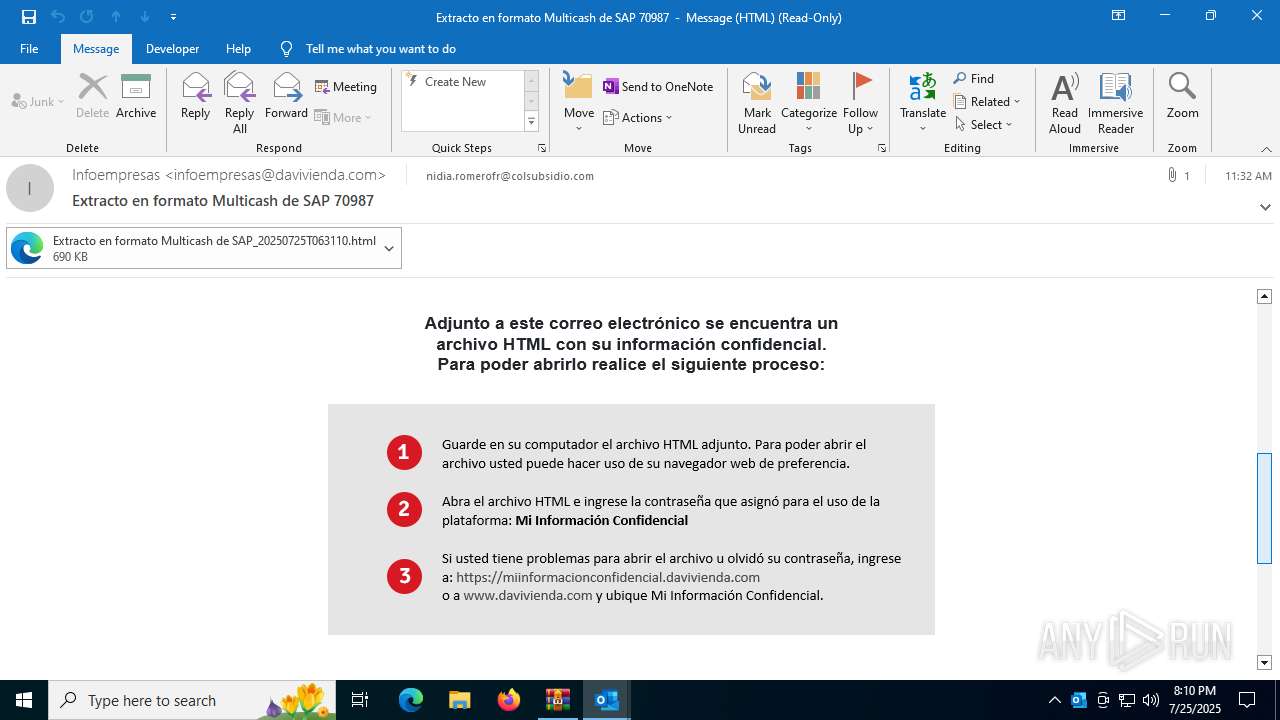Viewport: 1280px width, 720px height.
Task: Switch to Outlook on the taskbar
Action: click(606, 700)
